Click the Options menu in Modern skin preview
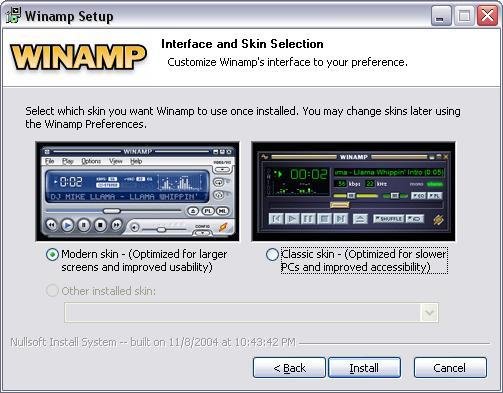 (91, 161)
